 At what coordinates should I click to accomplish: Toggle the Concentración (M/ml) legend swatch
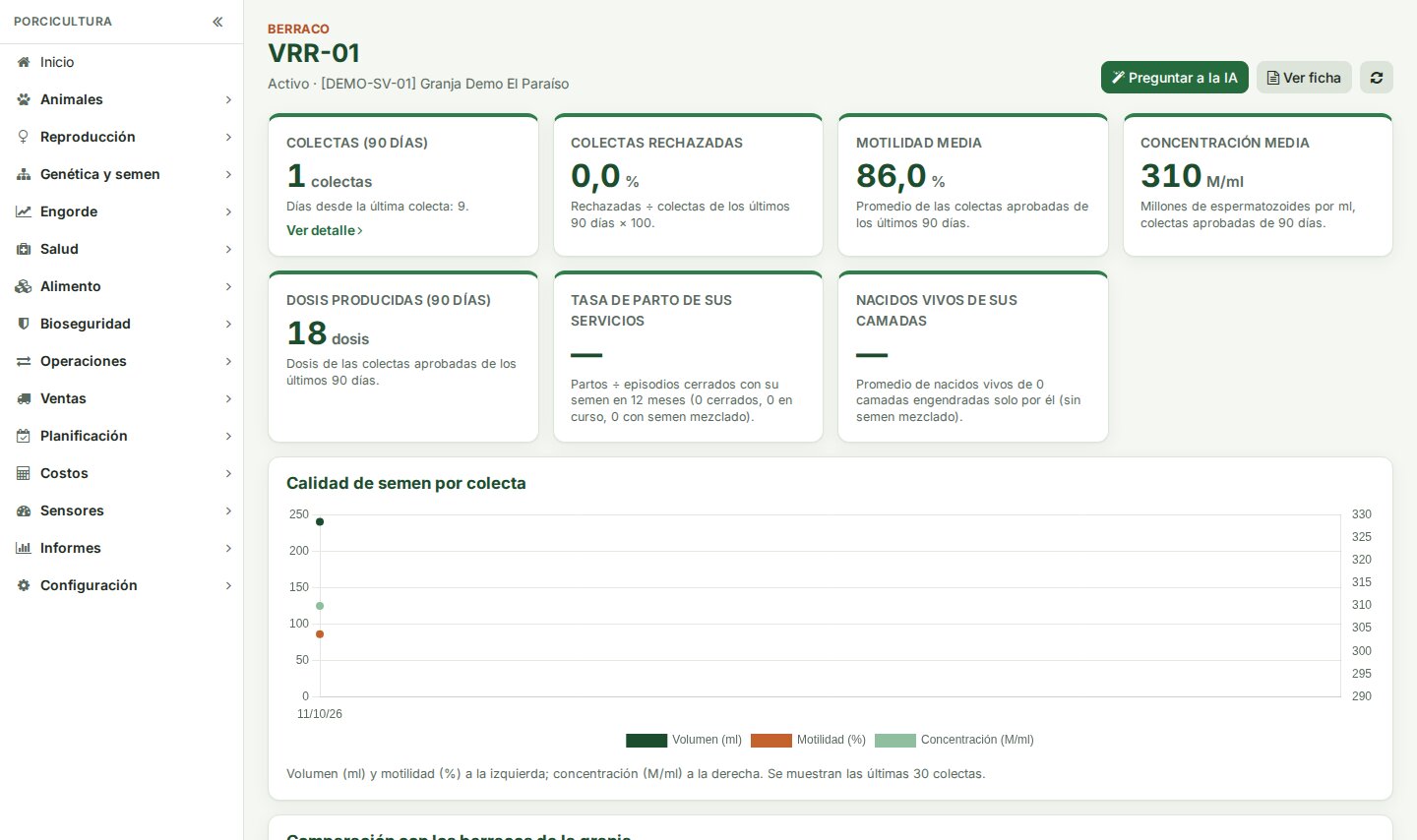pos(895,741)
